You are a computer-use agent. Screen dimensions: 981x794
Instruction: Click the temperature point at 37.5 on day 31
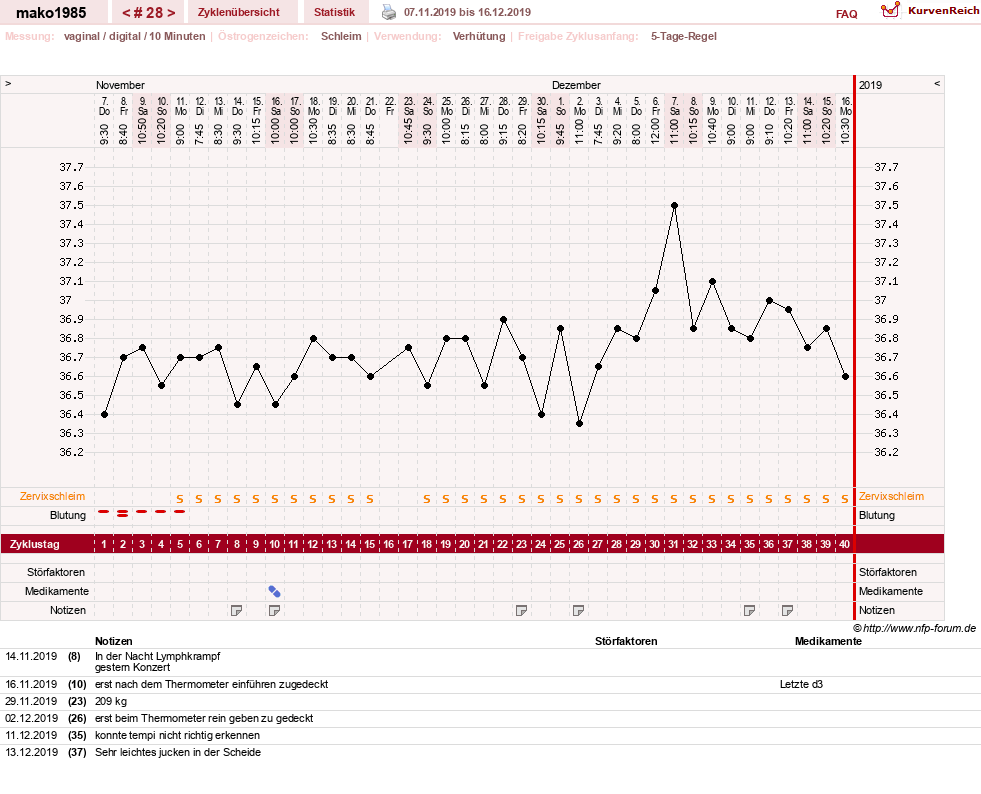pos(674,205)
